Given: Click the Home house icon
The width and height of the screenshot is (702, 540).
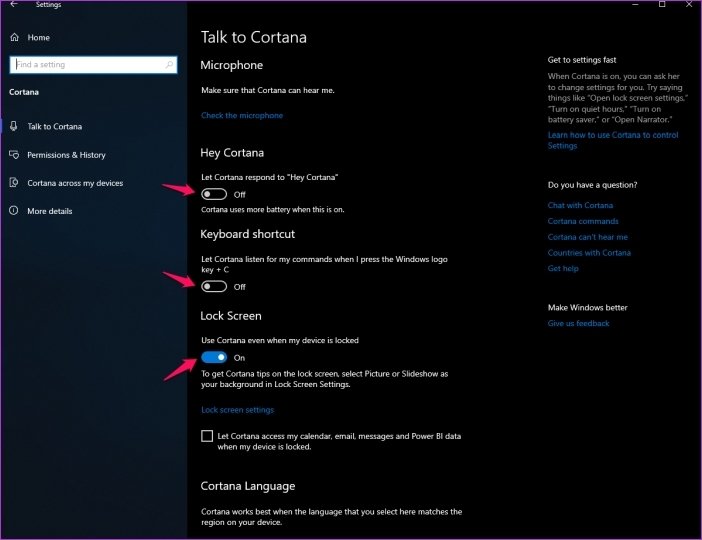Looking at the screenshot, I should click(x=14, y=37).
